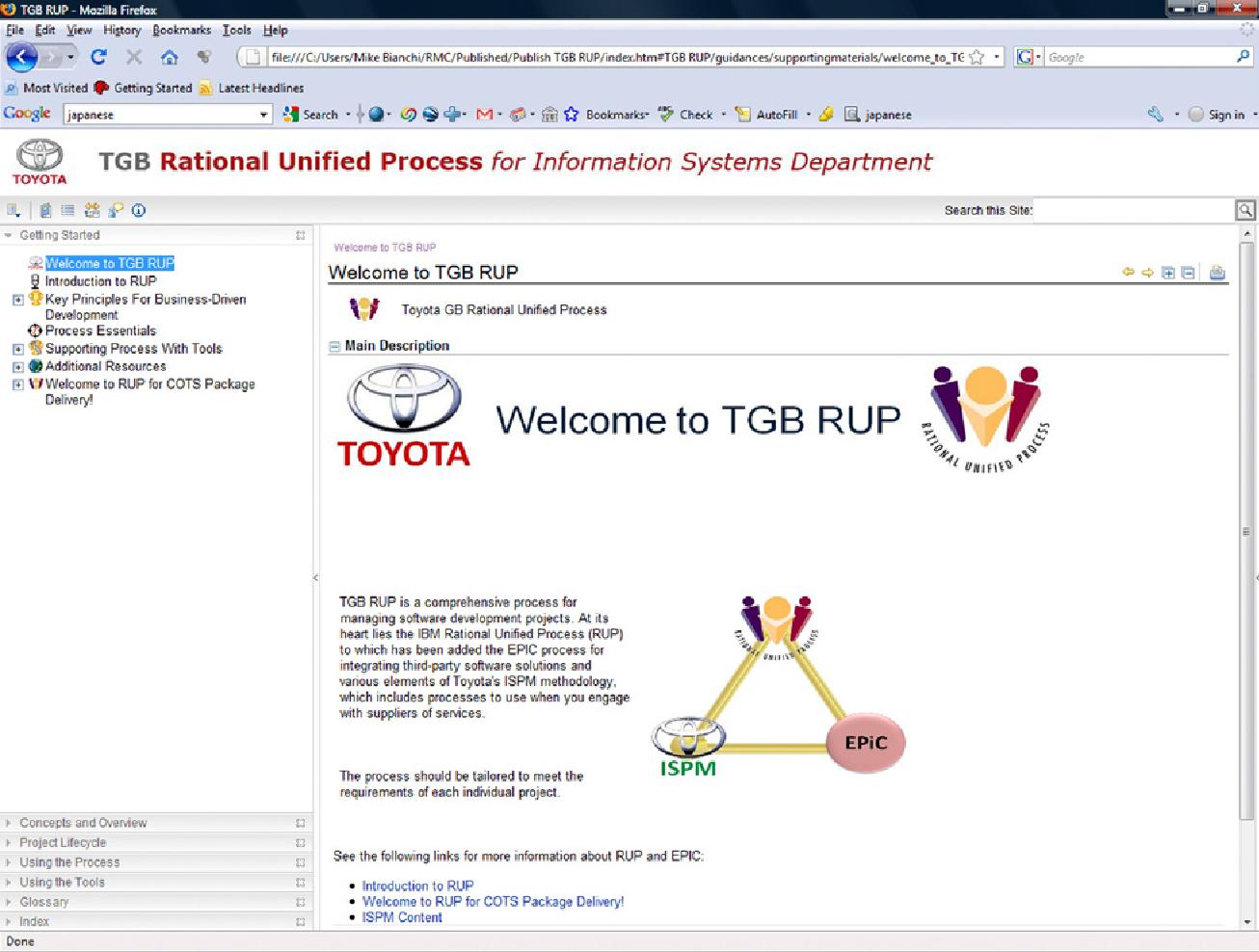This screenshot has width=1259, height=952.
Task: Open the History menu
Action: tap(122, 30)
